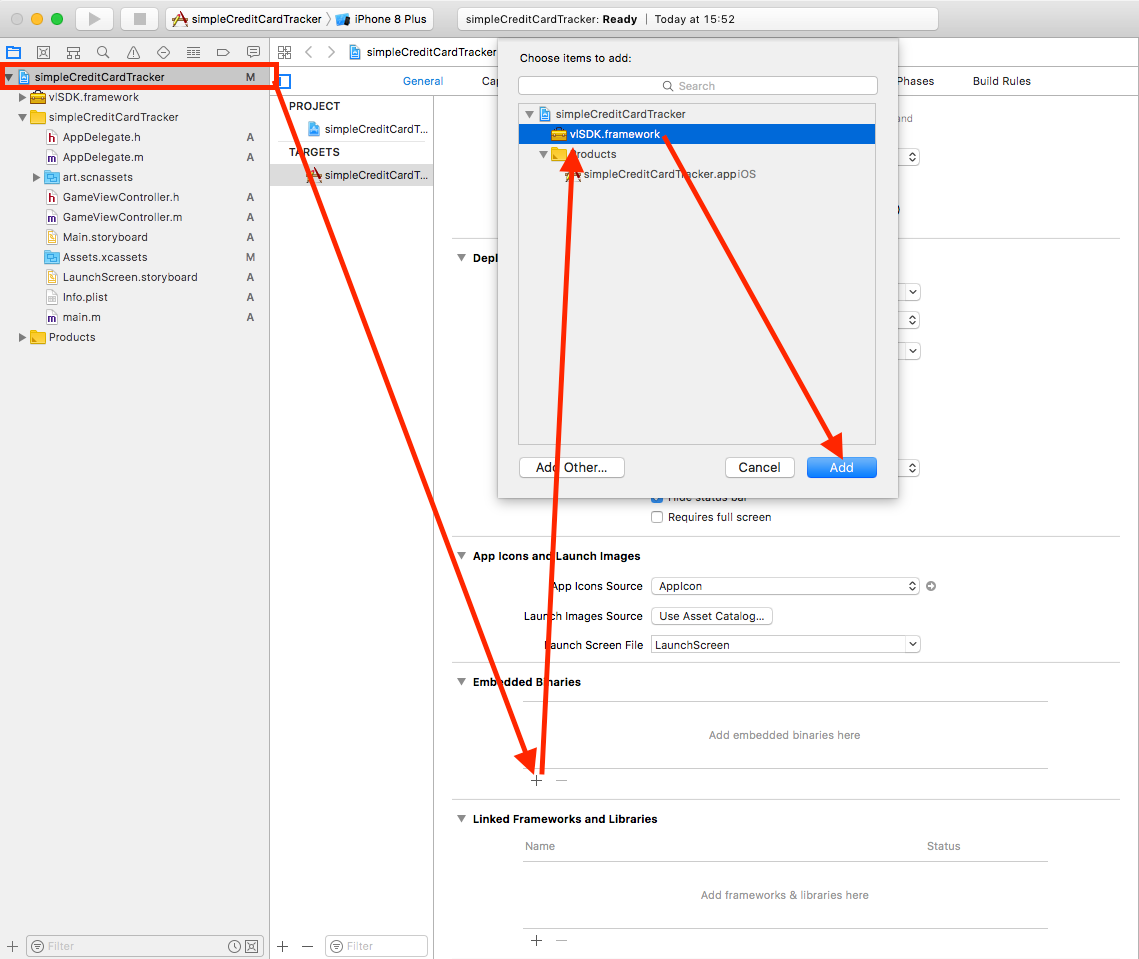Show the Issue navigator warning icon
1139x959 pixels.
133,52
